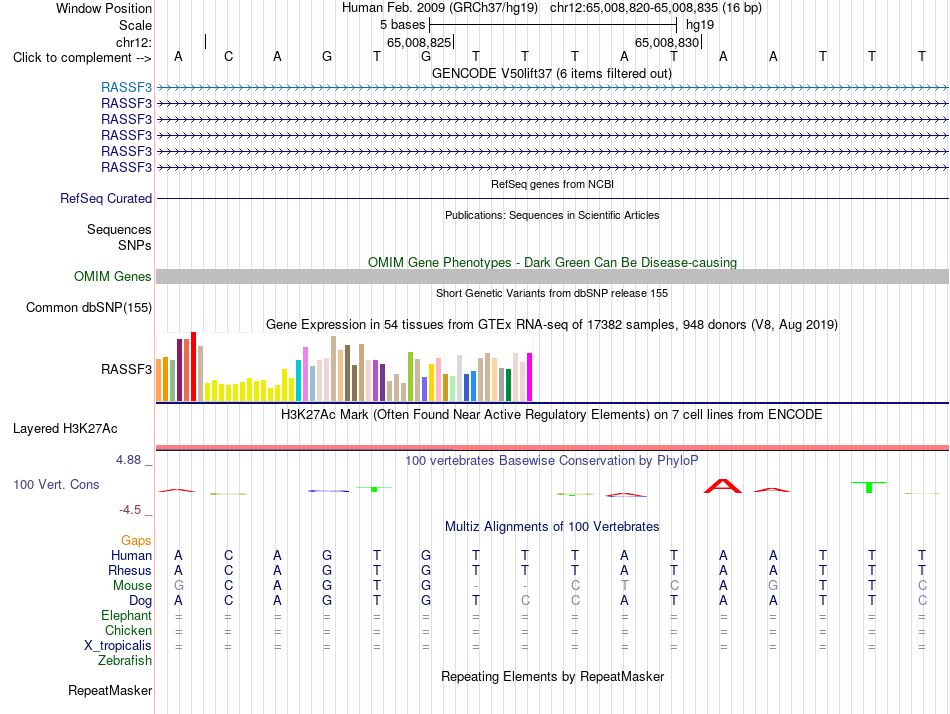Screen dimensions: 950x714
Task: Click the tallest red bar in GTEx chart
Action: click(193, 366)
